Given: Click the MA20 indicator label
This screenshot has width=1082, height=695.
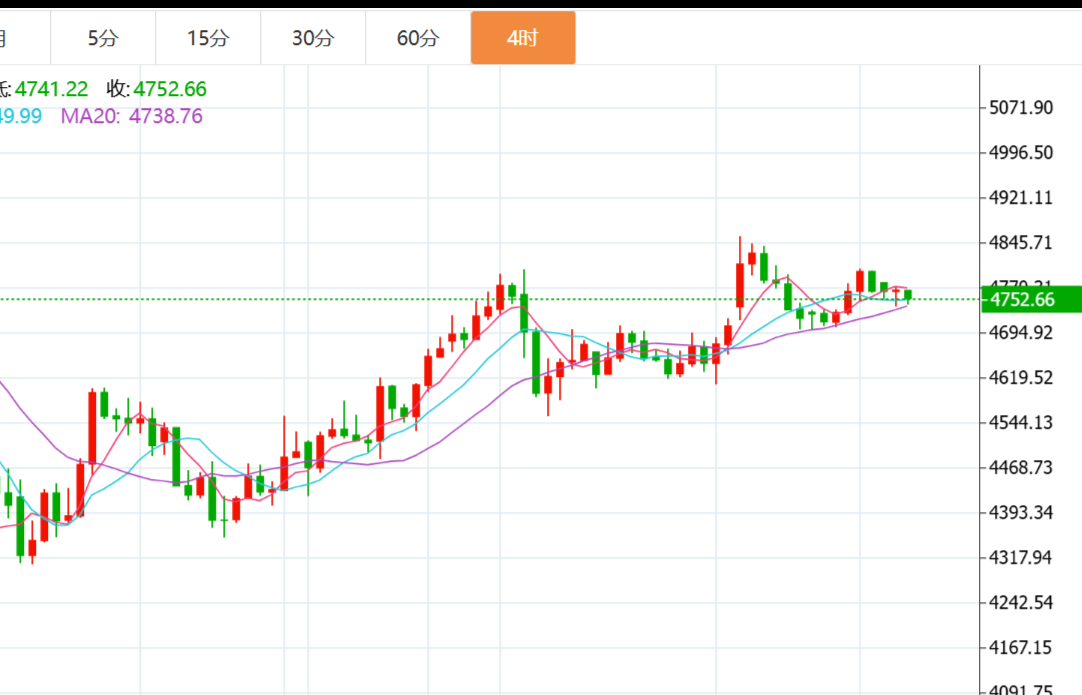Looking at the screenshot, I should [x=131, y=116].
